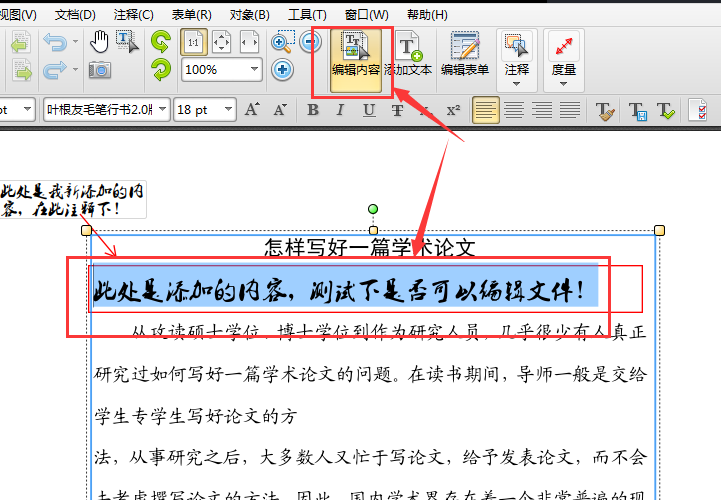Screen dimensions: 721x500
Task: Zoom out with the minus circle
Action: (x=310, y=42)
